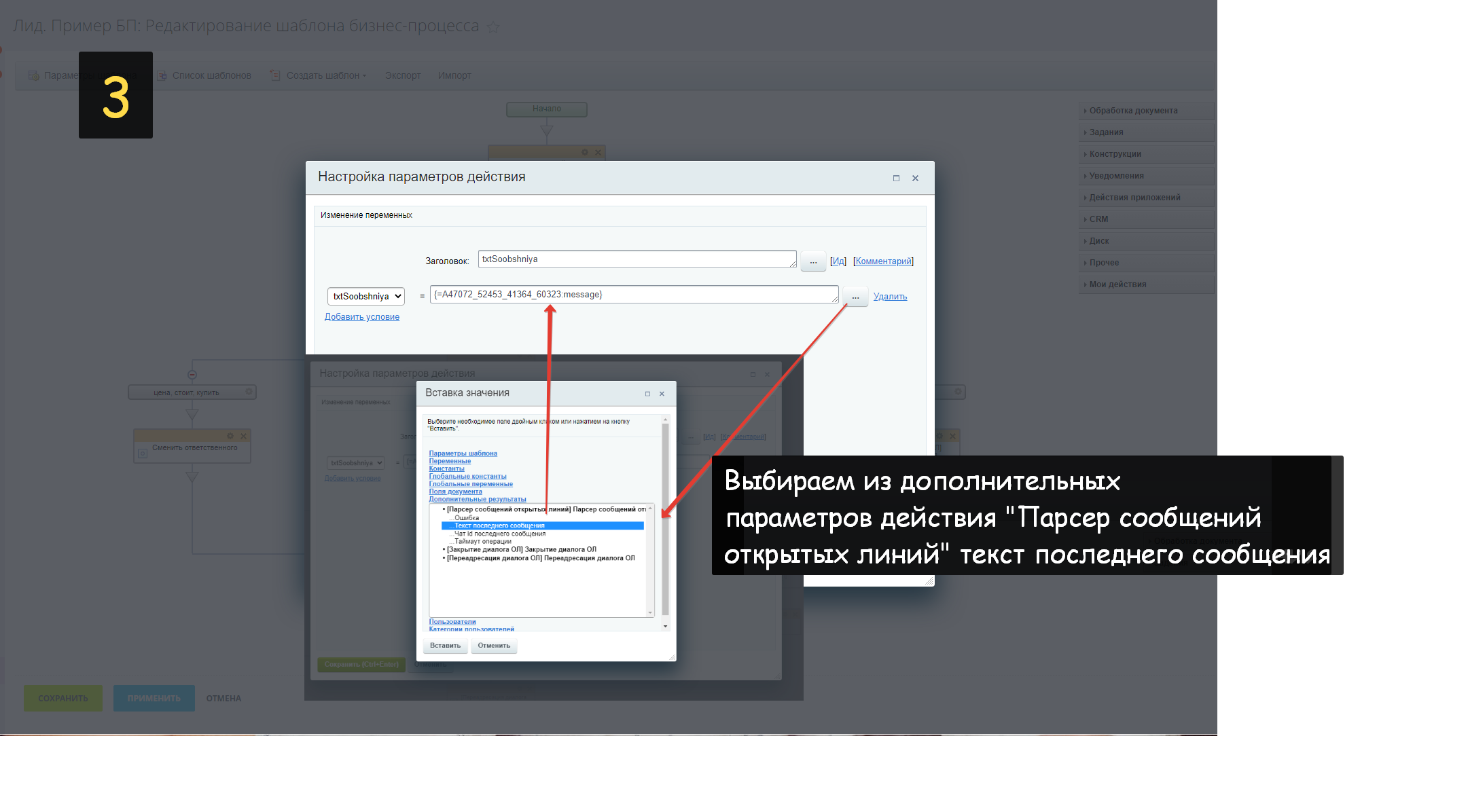Click the Создать шаблон toolbar icon
The image size is (1468, 812).
click(275, 75)
